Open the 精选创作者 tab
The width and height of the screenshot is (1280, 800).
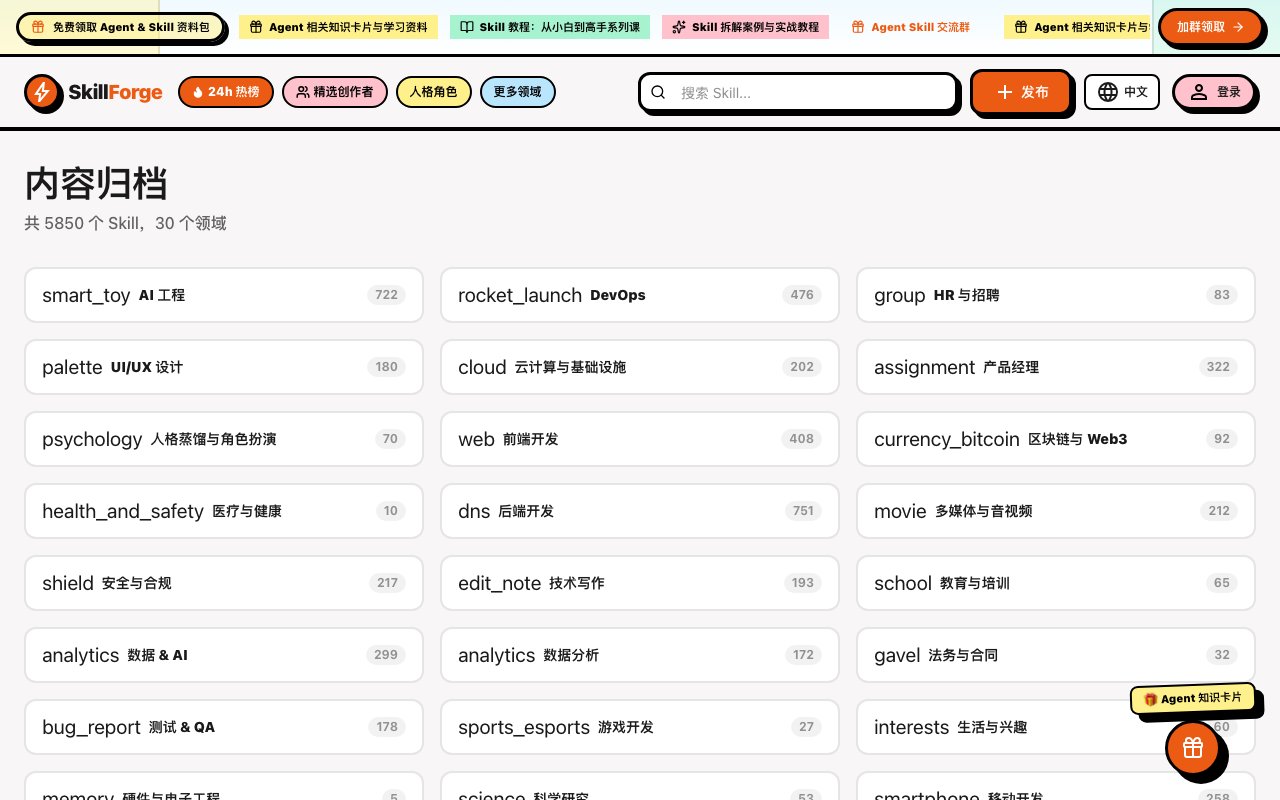pyautogui.click(x=335, y=92)
